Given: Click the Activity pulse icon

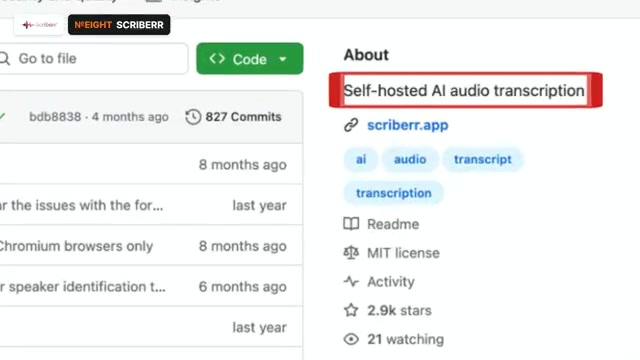Looking at the screenshot, I should point(351,281).
